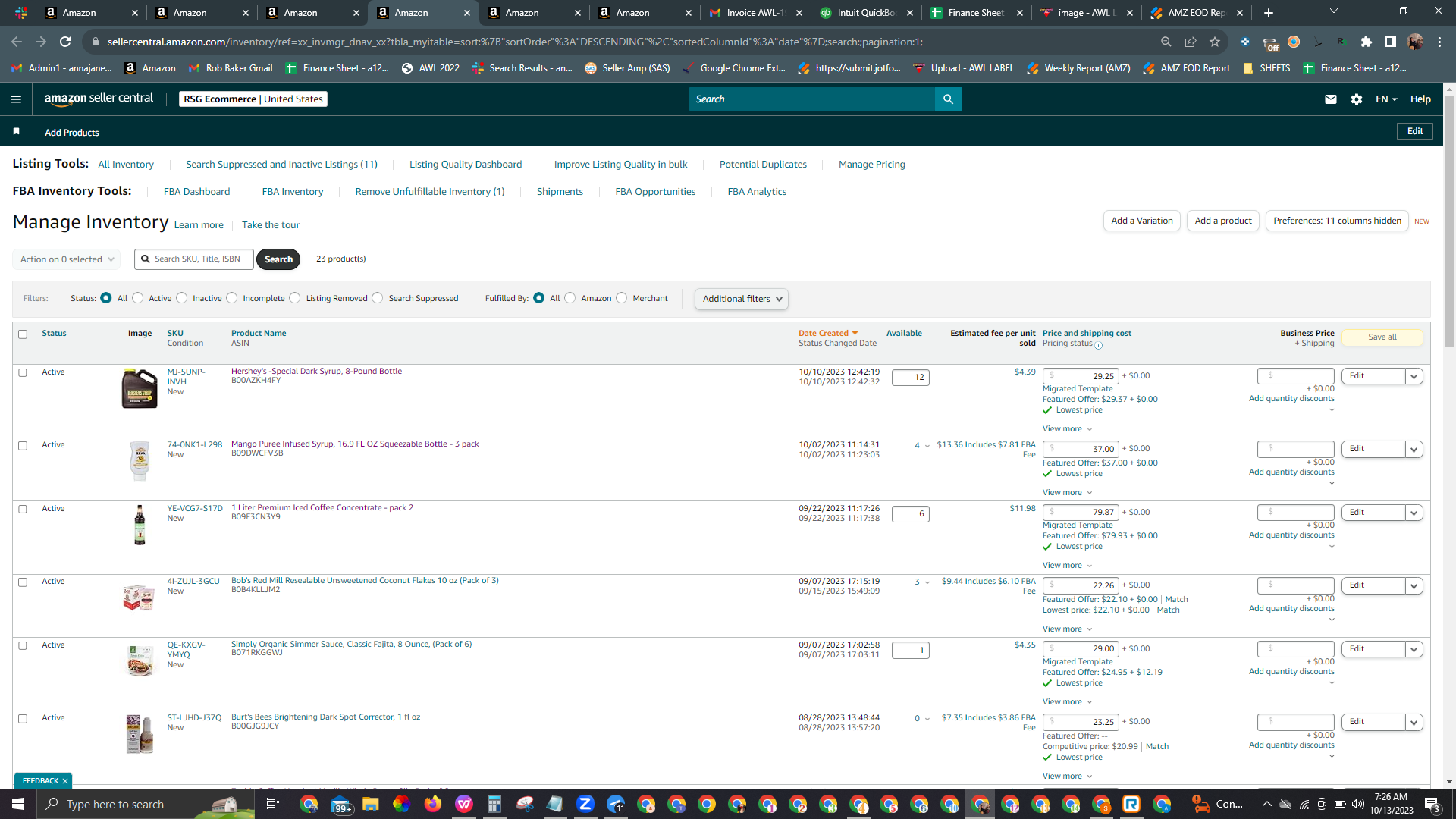Image resolution: width=1456 pixels, height=819 pixels.
Task: Open the All Inventory listing tool
Action: click(x=126, y=165)
